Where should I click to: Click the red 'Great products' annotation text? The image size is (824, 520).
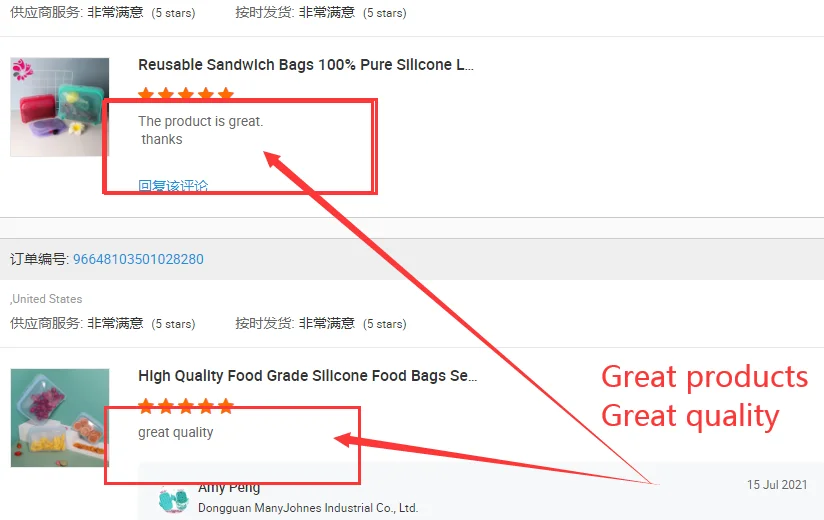point(704,377)
